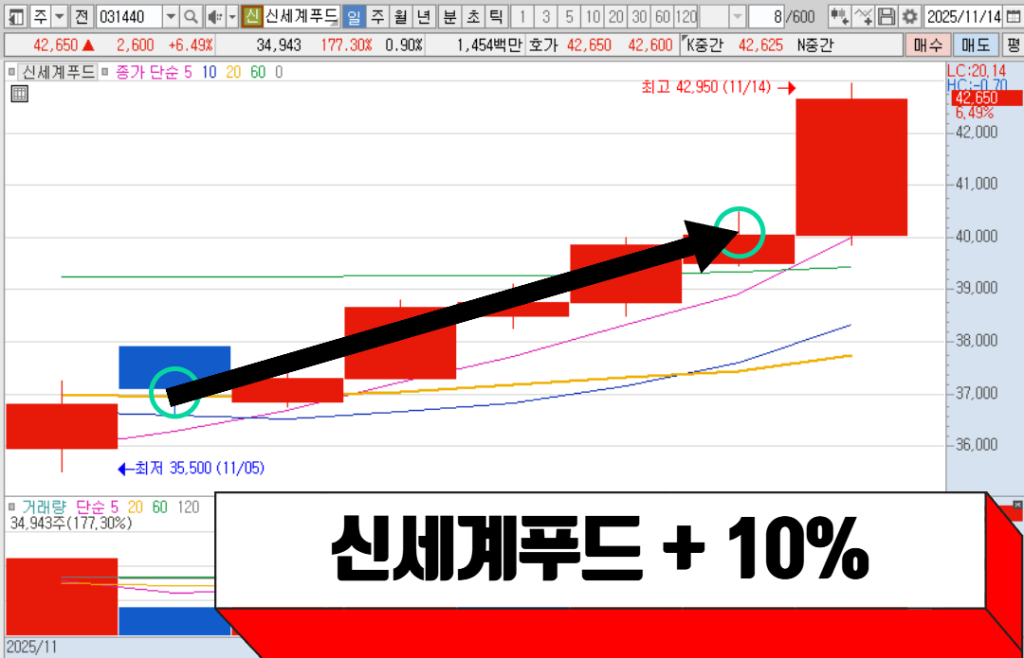
Task: Open the stock code 031440 dropdown
Action: click(x=169, y=17)
